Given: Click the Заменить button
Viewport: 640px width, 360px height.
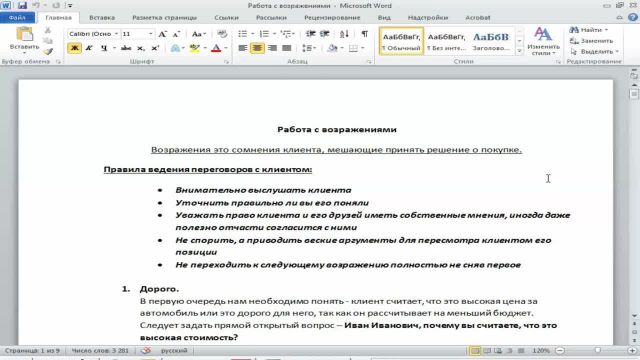Looking at the screenshot, I should 591,41.
